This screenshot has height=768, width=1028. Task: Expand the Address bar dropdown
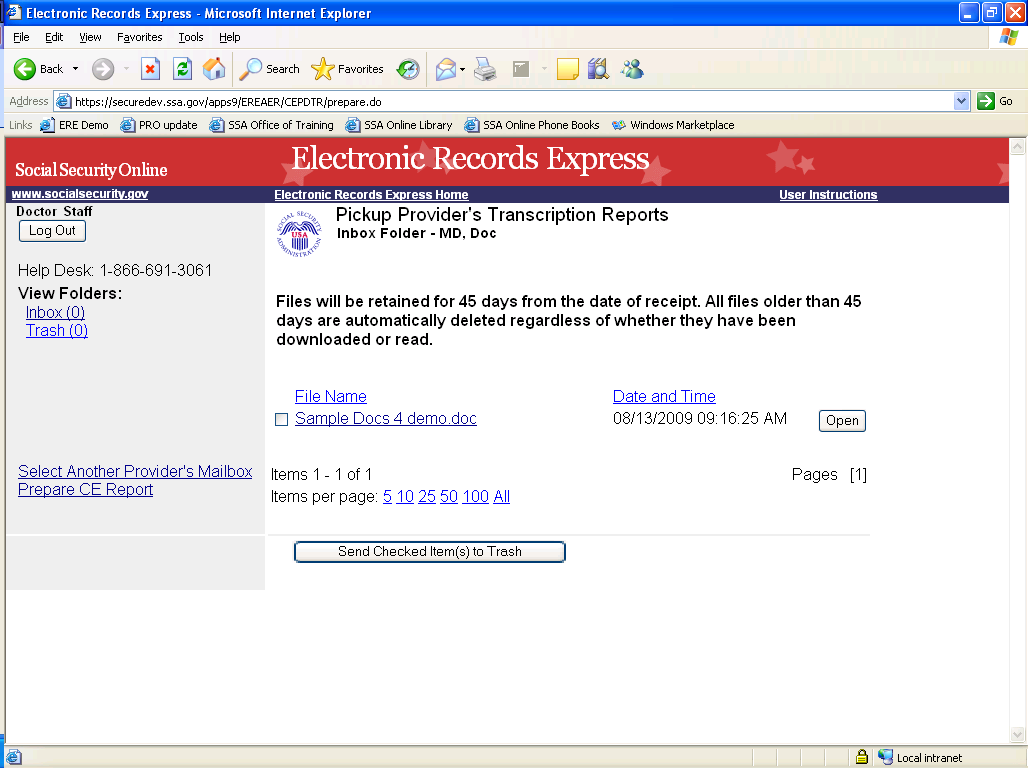click(x=961, y=101)
